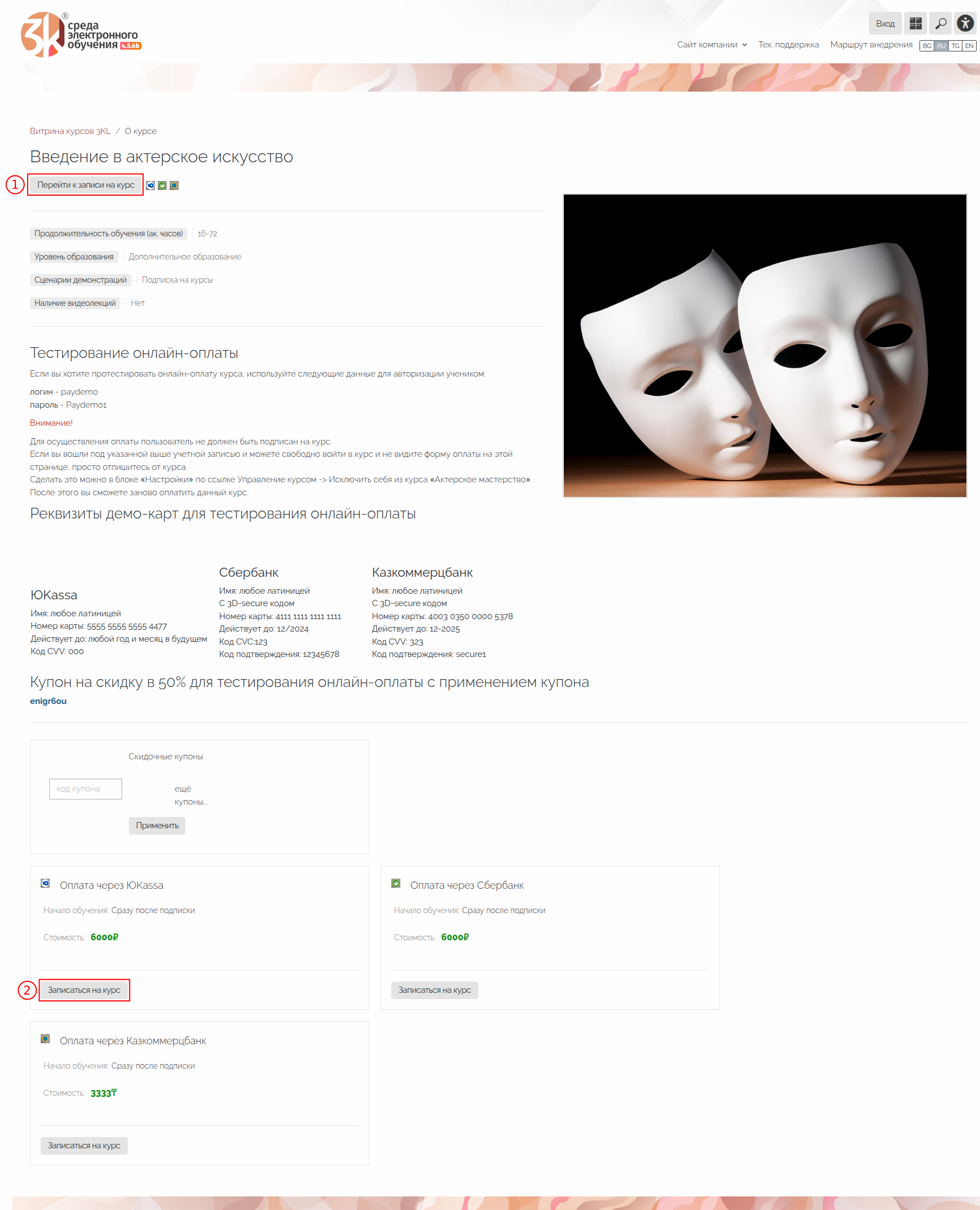
Task: Click the Вход login button
Action: coord(885,23)
